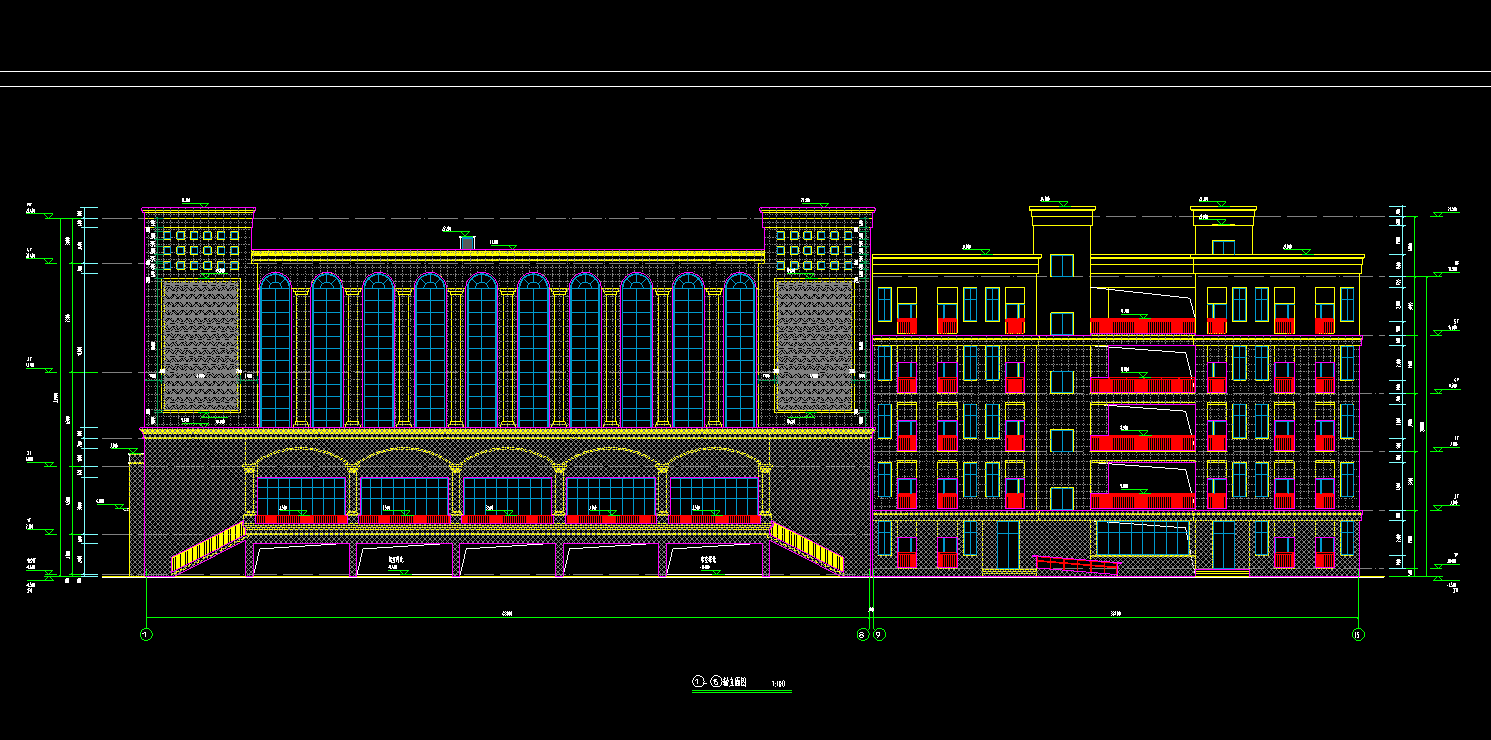
Task: Click the 1:100 scale label
Action: coord(778,685)
